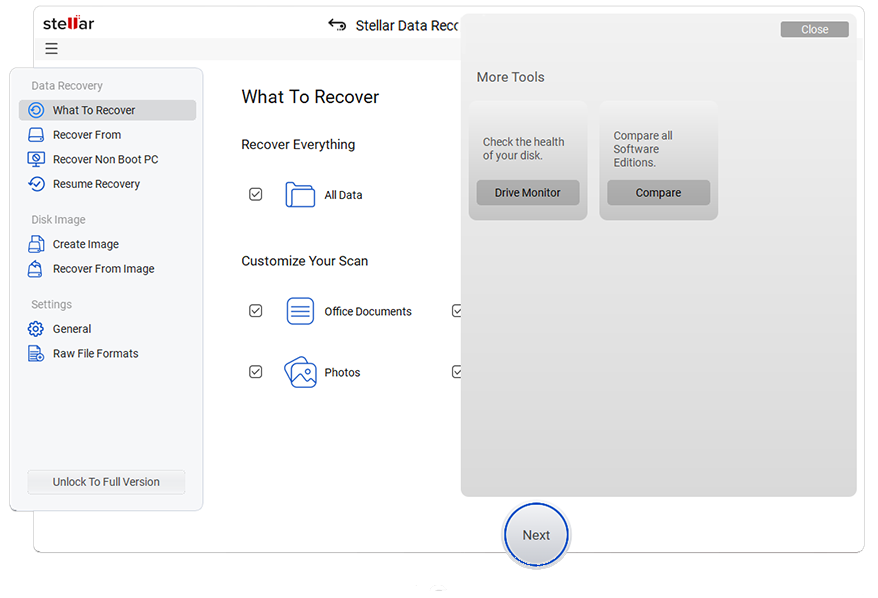This screenshot has width=878, height=598.
Task: Toggle the Photos checkbox
Action: tap(256, 372)
